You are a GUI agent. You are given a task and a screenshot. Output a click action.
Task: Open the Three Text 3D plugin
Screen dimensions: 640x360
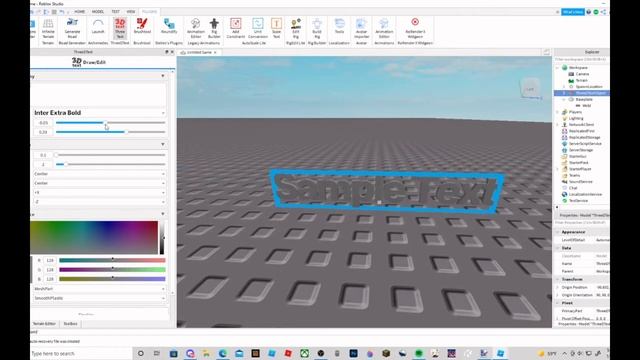point(120,28)
